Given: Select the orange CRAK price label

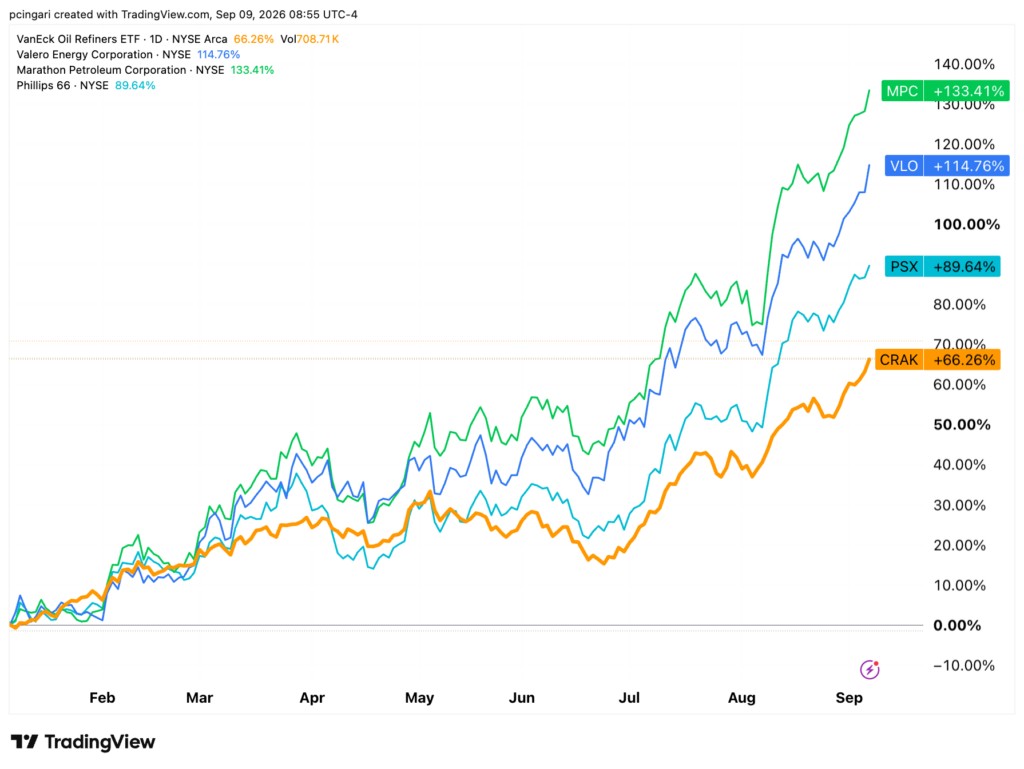Looking at the screenshot, I should 937,360.
